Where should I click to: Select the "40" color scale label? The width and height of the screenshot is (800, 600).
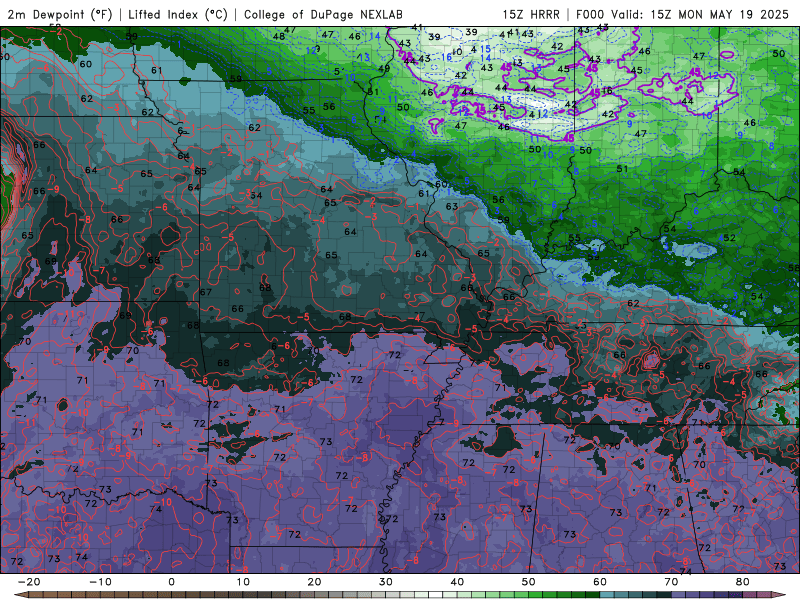(457, 582)
